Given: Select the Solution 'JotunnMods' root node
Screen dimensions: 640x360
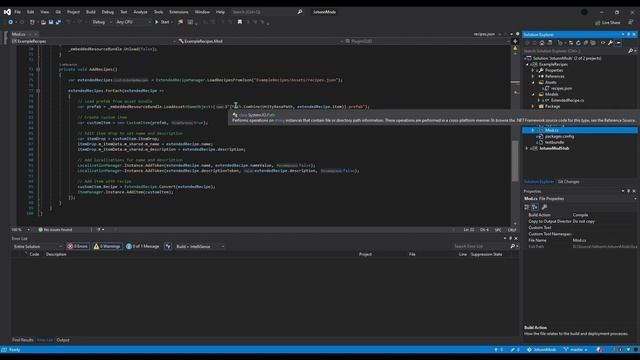Looking at the screenshot, I should click(567, 58).
